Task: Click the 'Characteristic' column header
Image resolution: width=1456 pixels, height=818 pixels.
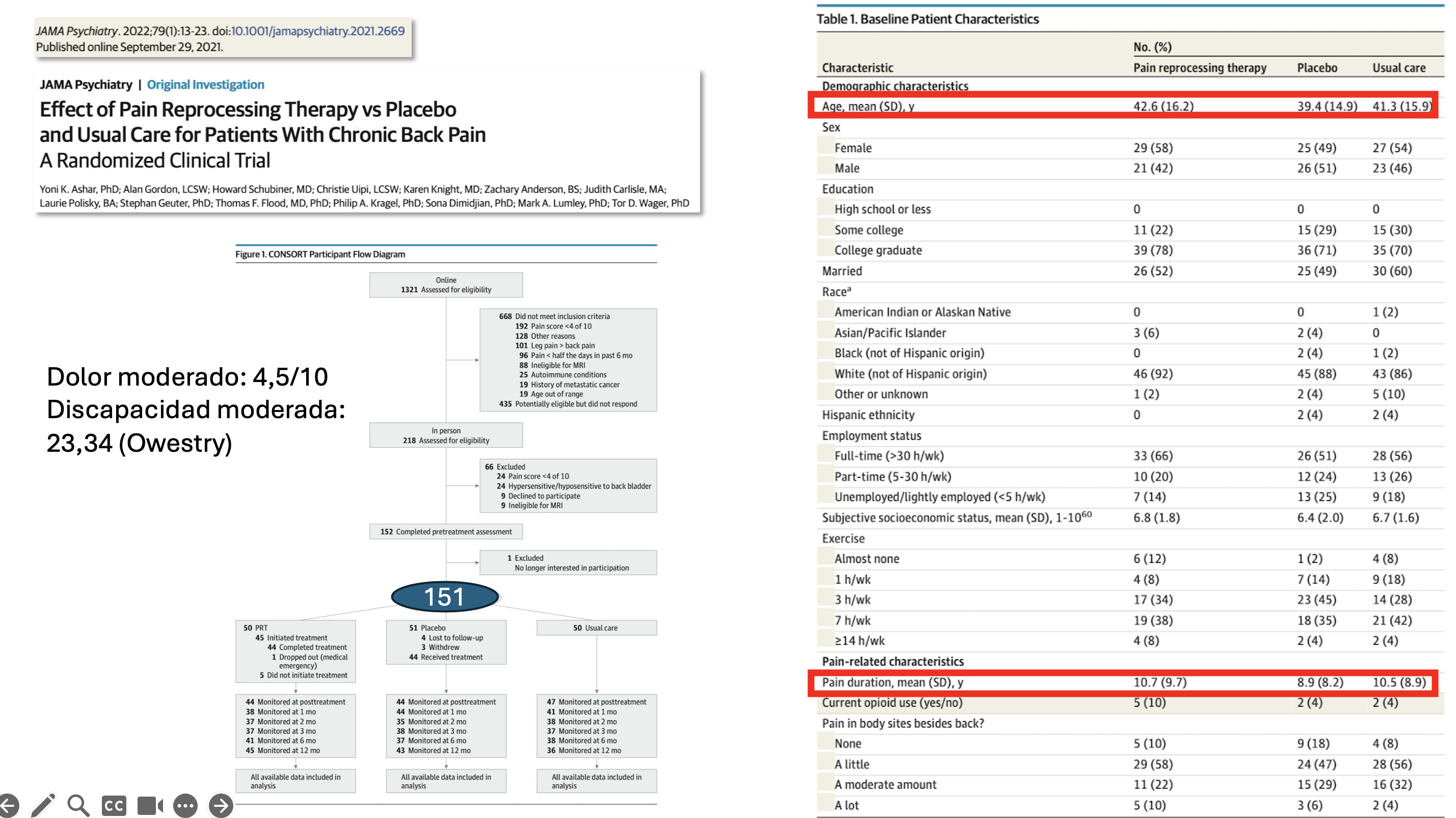Action: click(857, 68)
